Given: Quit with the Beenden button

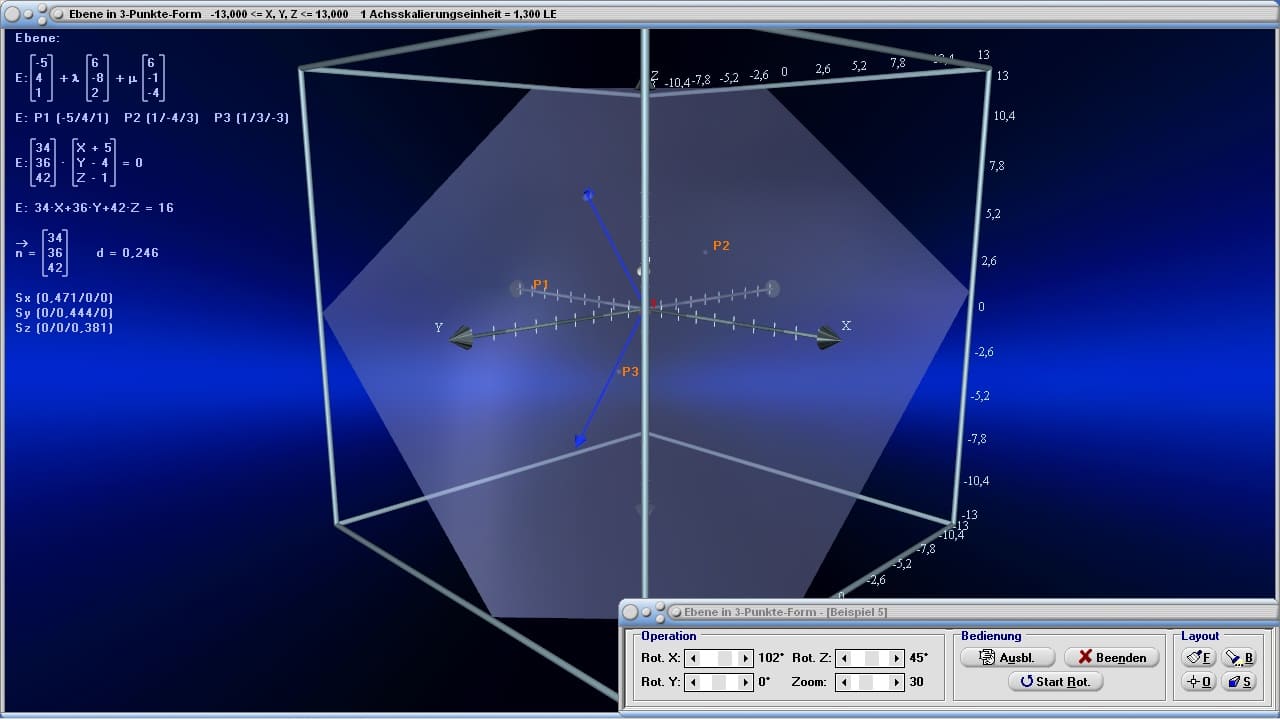Looking at the screenshot, I should (x=1112, y=657).
